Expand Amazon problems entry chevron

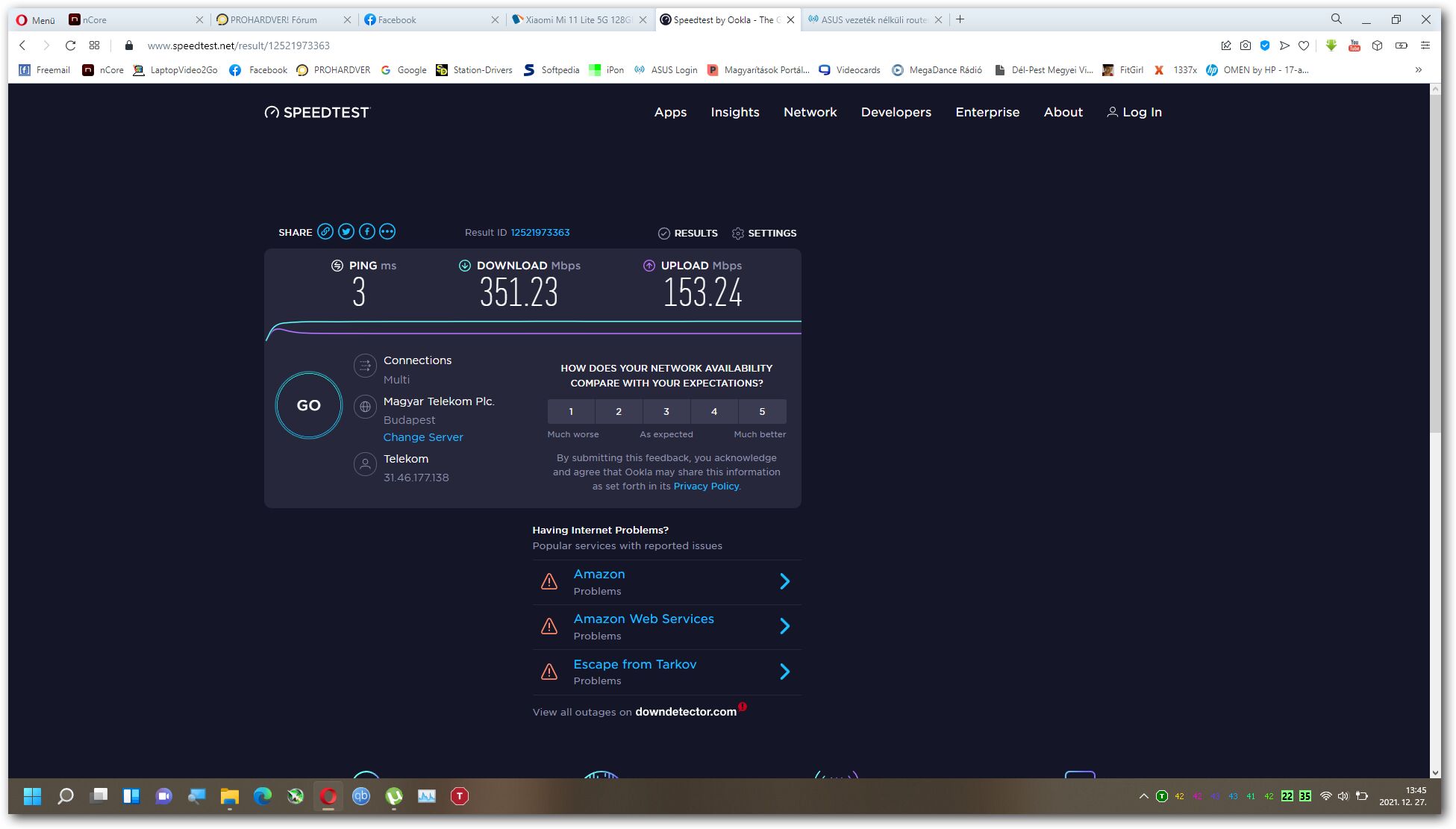pyautogui.click(x=785, y=581)
